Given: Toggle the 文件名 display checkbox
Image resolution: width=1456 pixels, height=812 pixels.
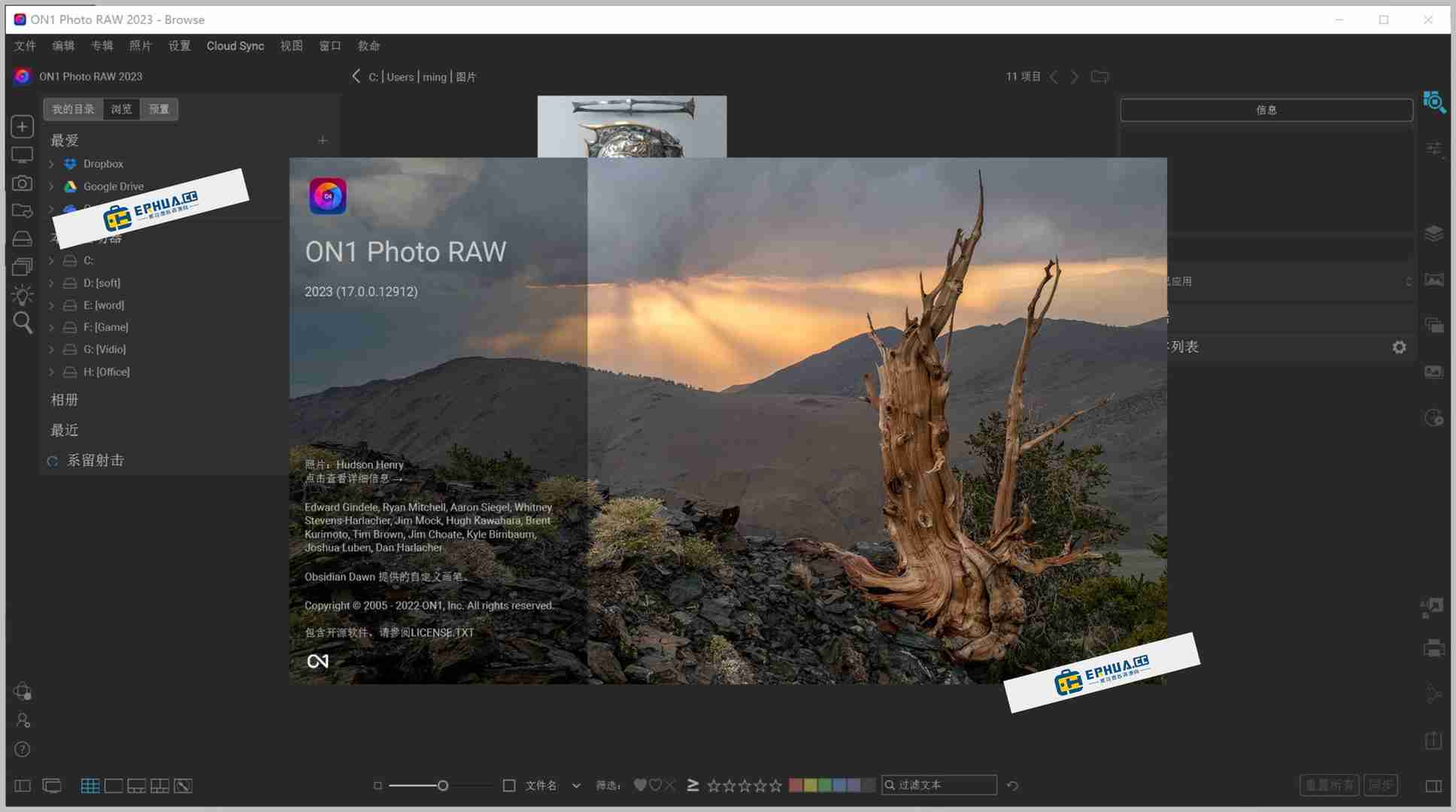Looking at the screenshot, I should coord(508,785).
